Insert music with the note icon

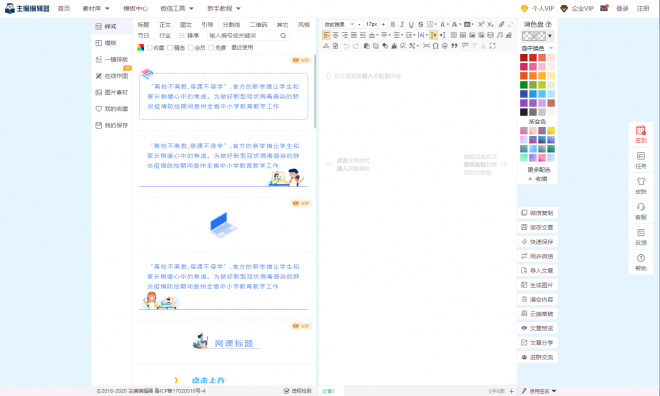coord(500,35)
